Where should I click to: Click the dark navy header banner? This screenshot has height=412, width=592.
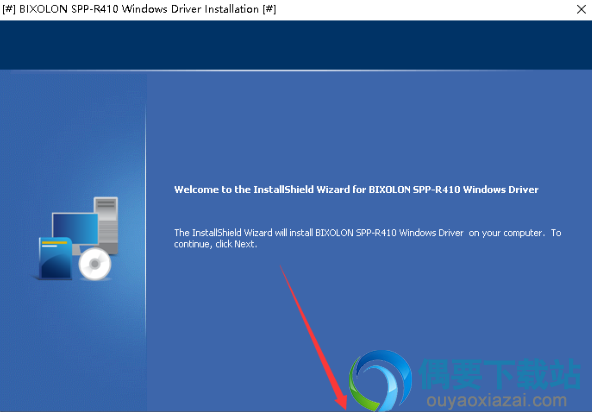(296, 45)
